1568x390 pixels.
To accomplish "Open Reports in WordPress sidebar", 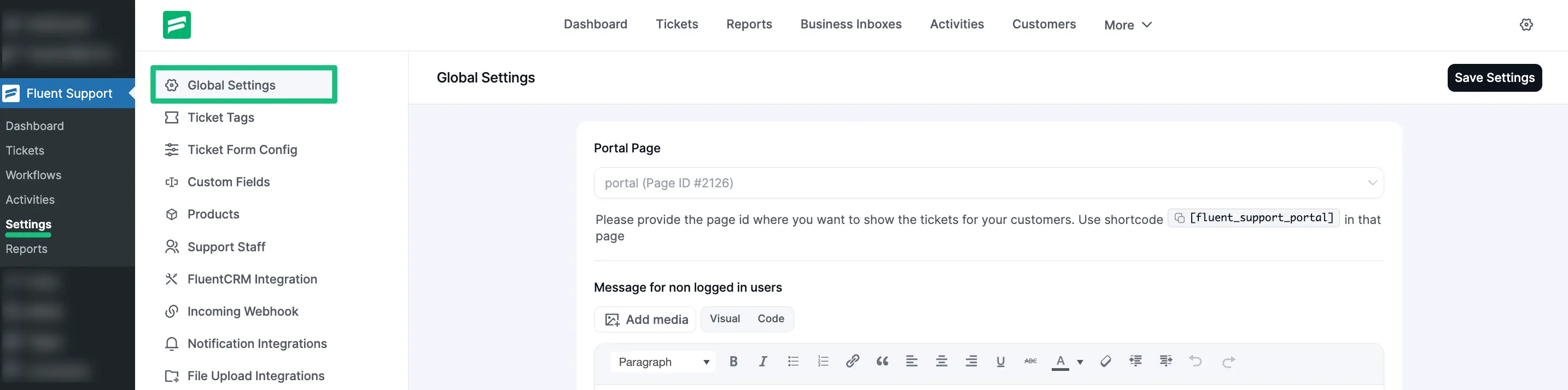I will pyautogui.click(x=26, y=249).
